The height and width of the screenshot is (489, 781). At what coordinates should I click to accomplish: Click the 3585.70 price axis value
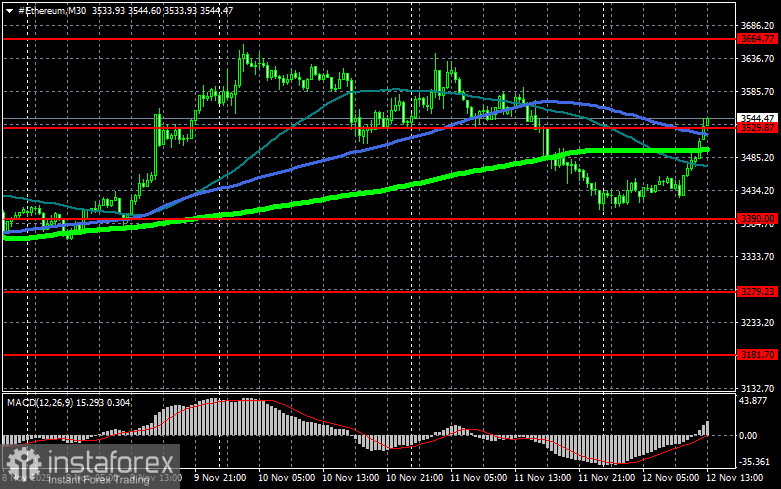(757, 92)
